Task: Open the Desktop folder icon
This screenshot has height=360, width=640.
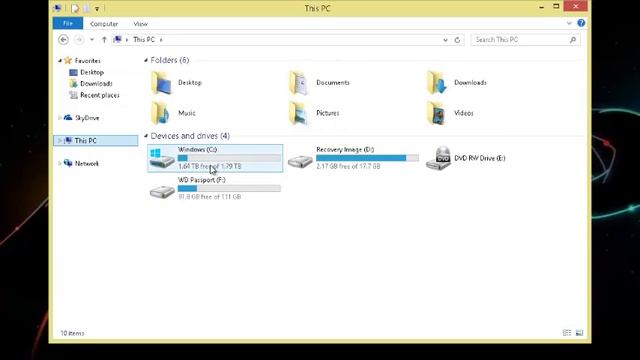Action: click(x=162, y=82)
